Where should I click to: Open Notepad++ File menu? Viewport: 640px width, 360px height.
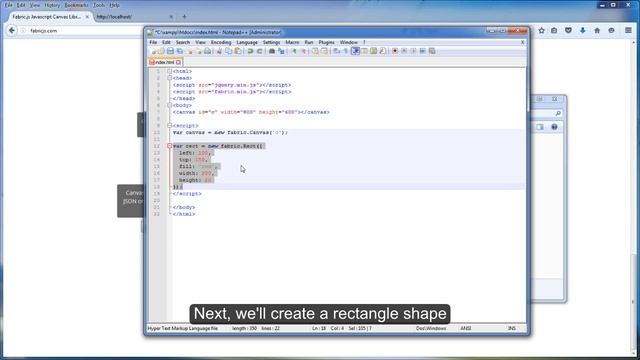153,42
